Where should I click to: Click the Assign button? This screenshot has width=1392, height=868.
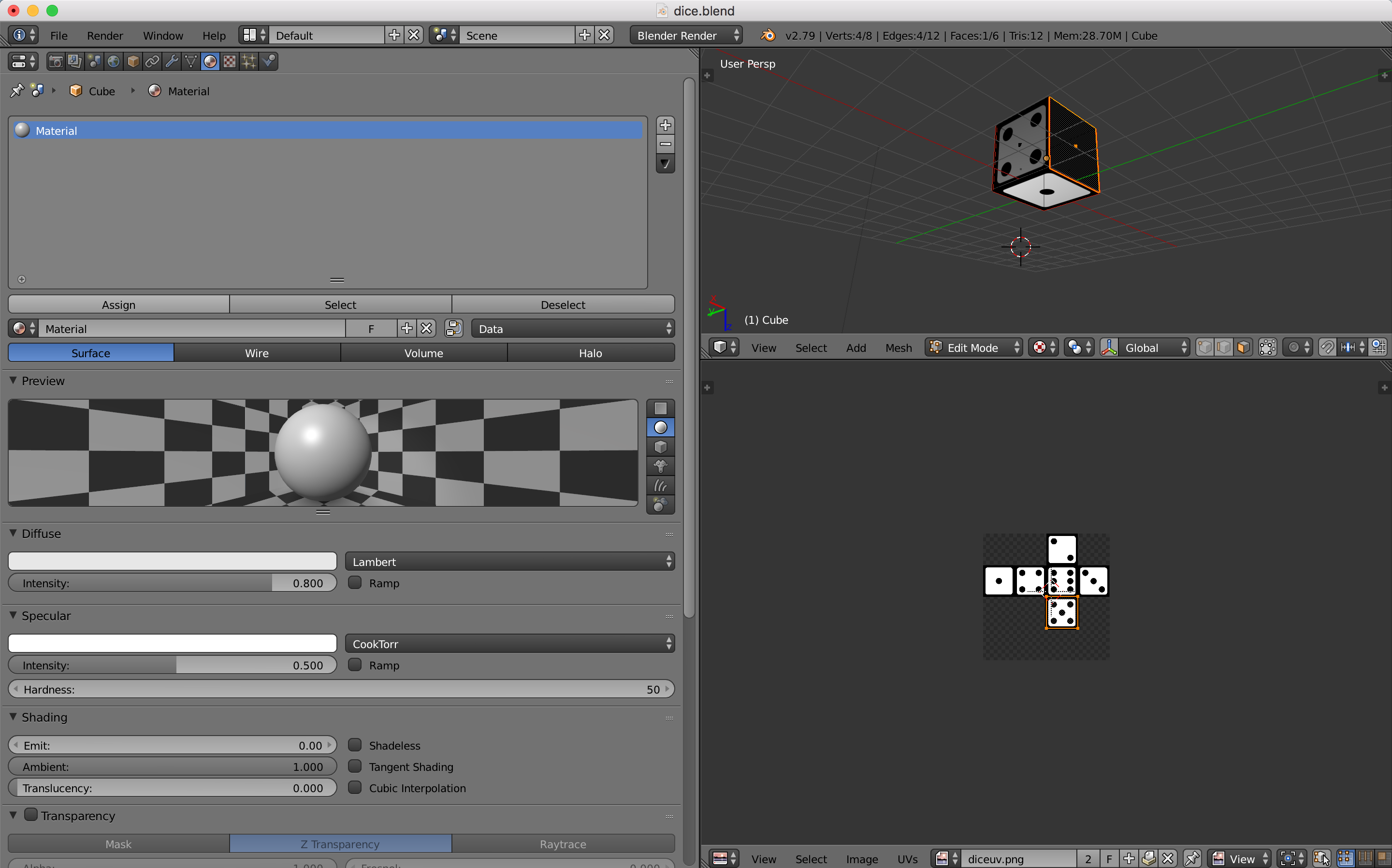coord(119,304)
